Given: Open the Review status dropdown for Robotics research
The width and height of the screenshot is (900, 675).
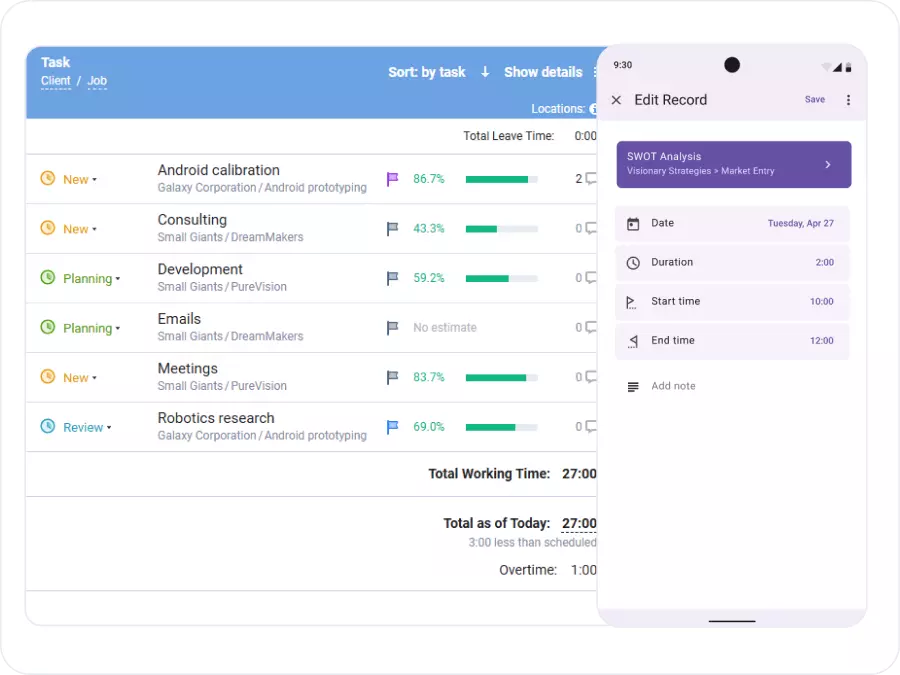Looking at the screenshot, I should [x=87, y=427].
